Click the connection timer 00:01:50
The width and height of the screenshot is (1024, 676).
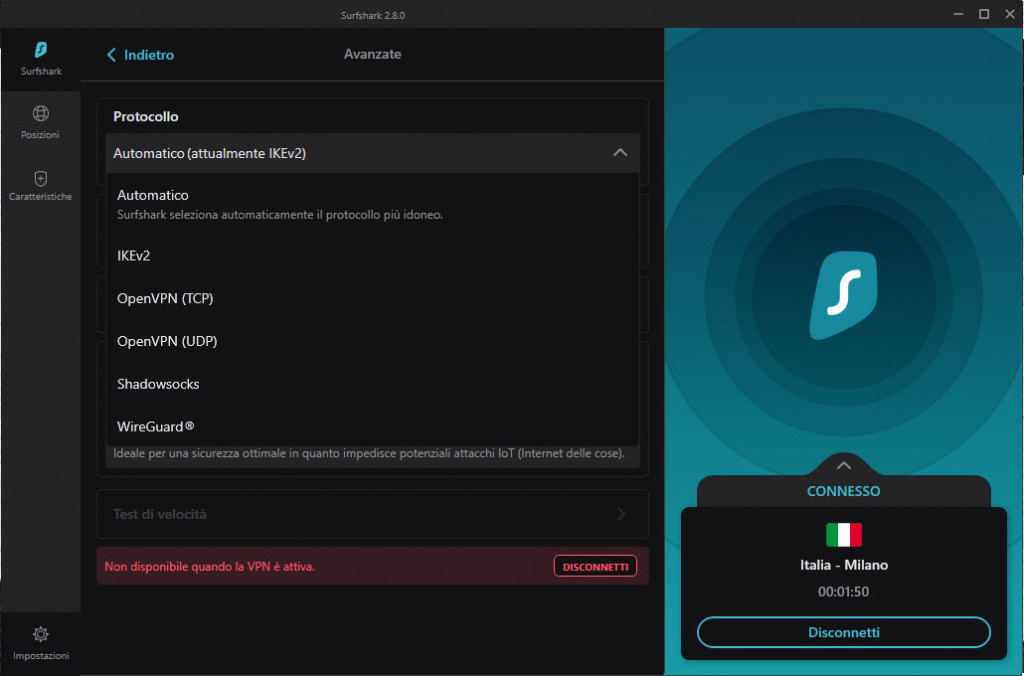(844, 592)
